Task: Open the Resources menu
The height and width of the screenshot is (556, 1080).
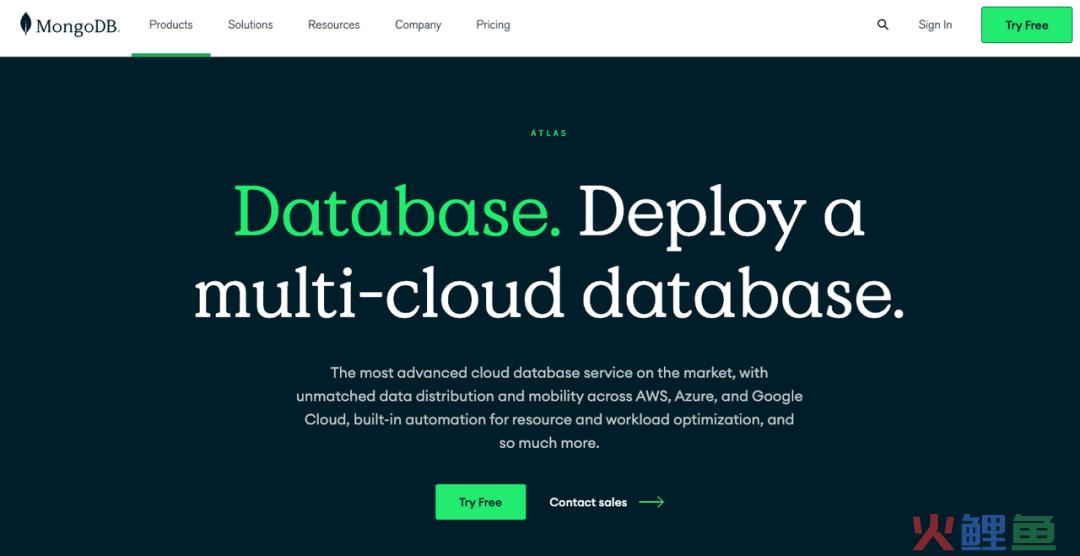Action: pos(334,25)
